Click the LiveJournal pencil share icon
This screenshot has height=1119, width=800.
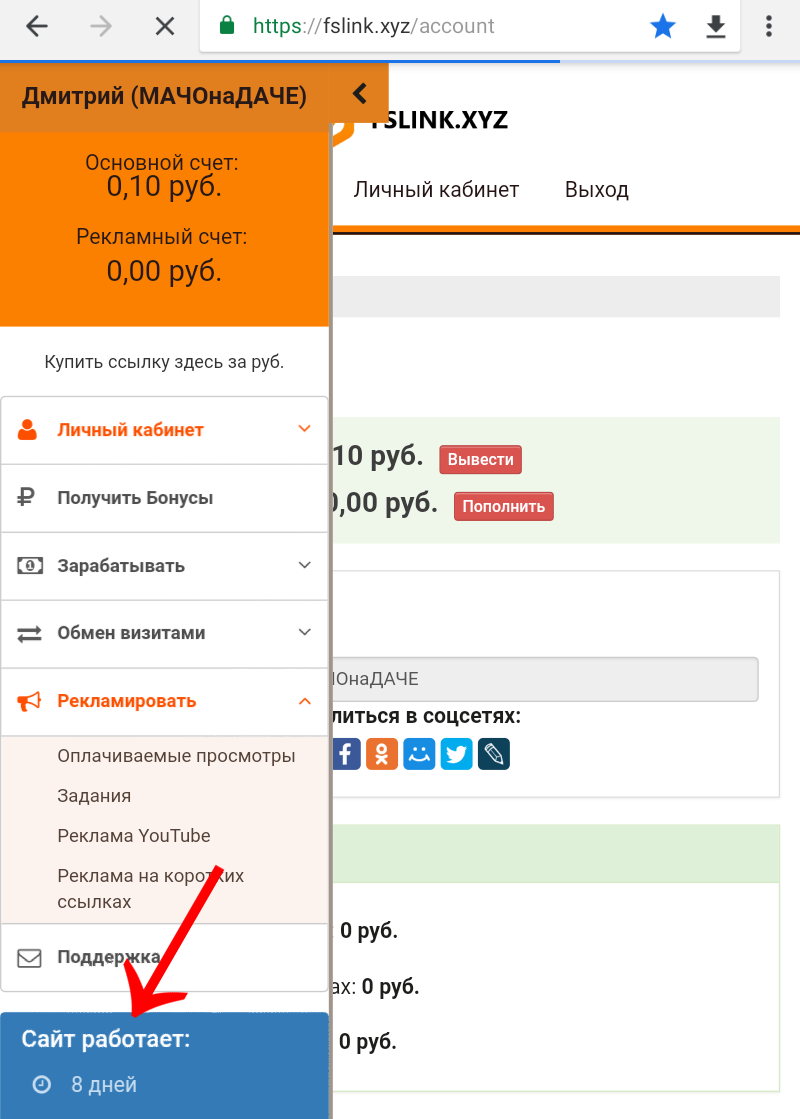494,753
